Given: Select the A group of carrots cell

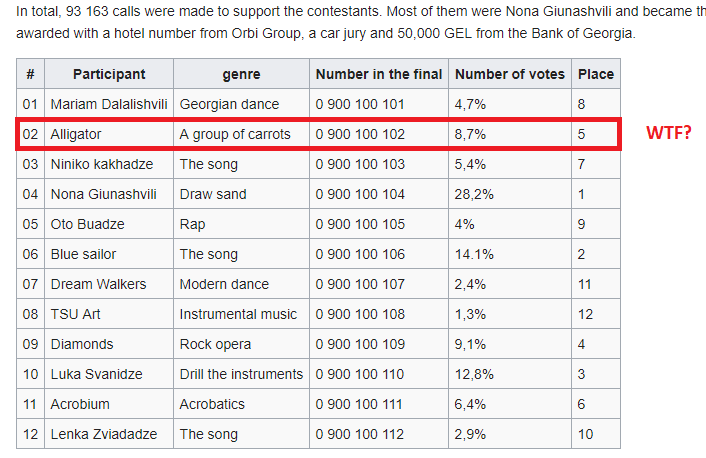Looking at the screenshot, I should pyautogui.click(x=241, y=134).
